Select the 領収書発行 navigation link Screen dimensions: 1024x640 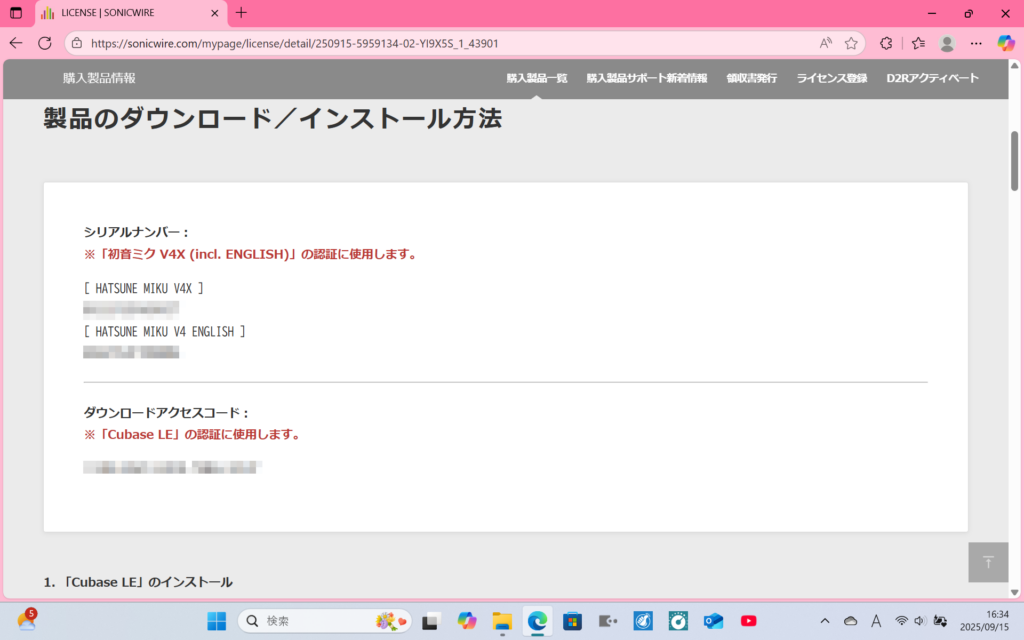coord(751,78)
